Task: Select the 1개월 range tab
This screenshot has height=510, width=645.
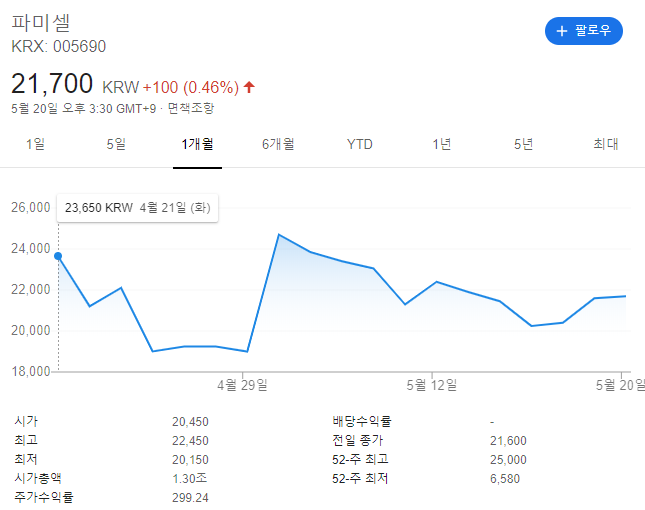Action: pos(197,144)
